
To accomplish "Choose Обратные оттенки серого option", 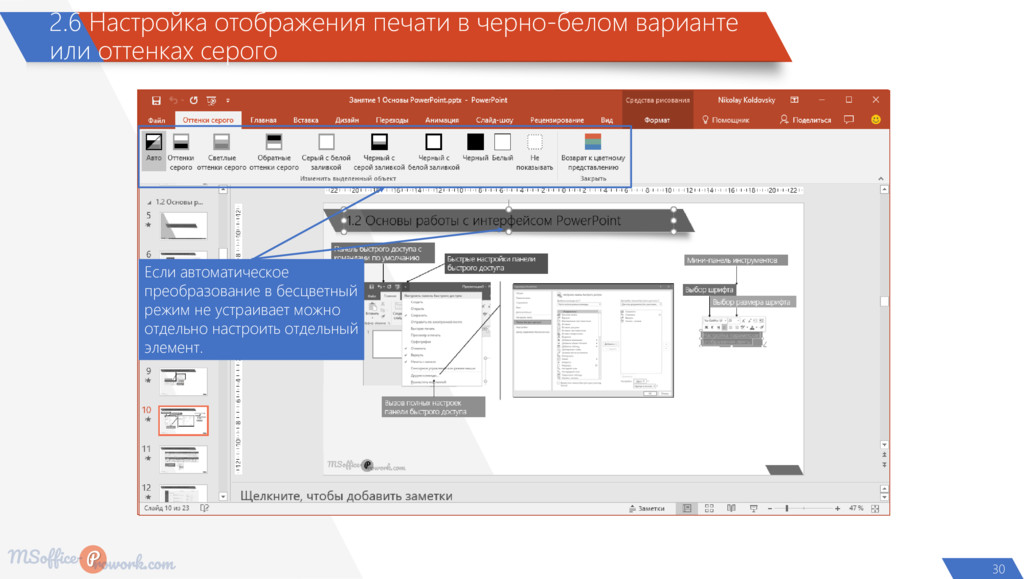I will click(x=274, y=152).
